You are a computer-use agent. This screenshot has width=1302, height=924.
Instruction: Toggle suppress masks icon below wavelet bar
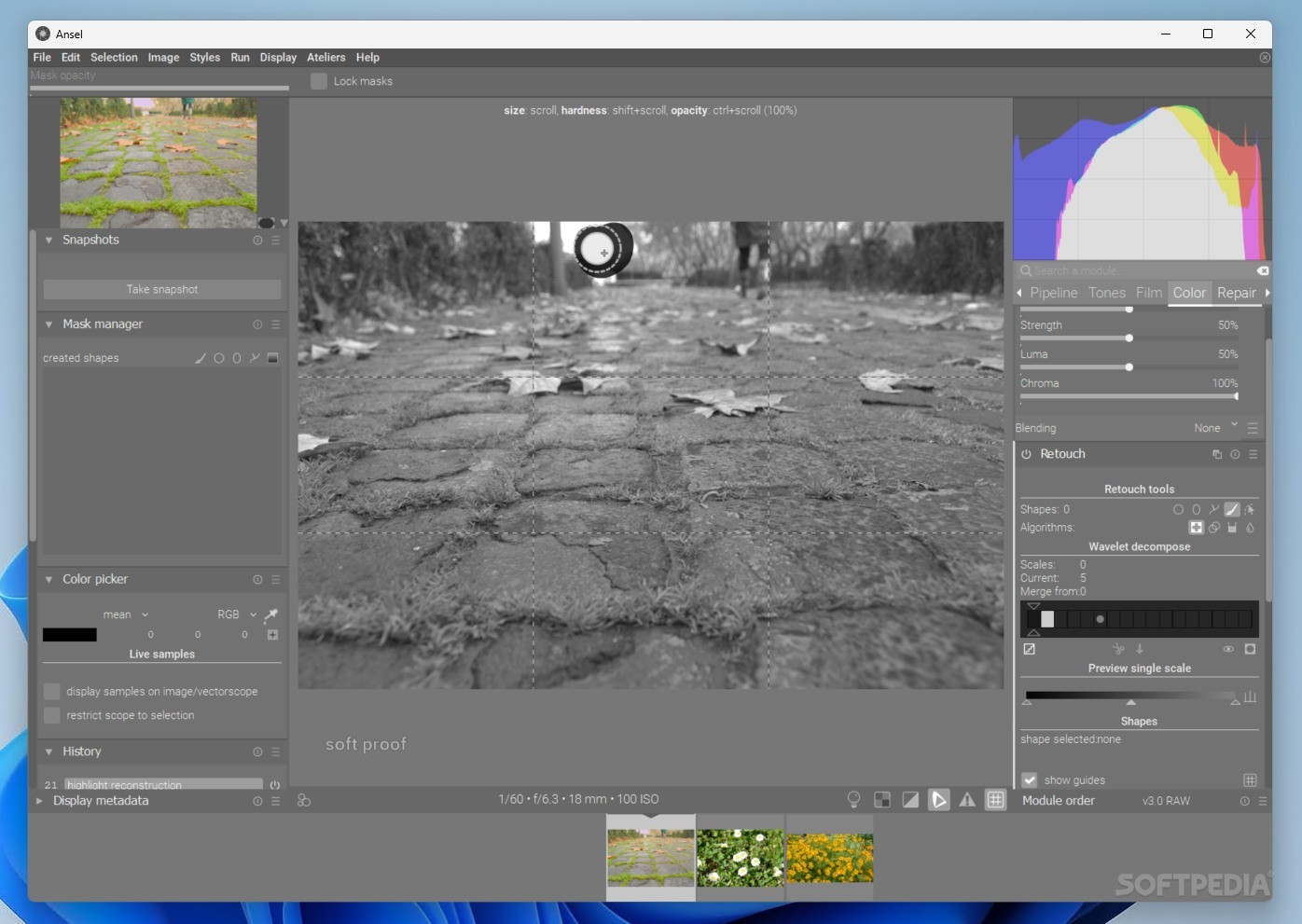(1030, 649)
